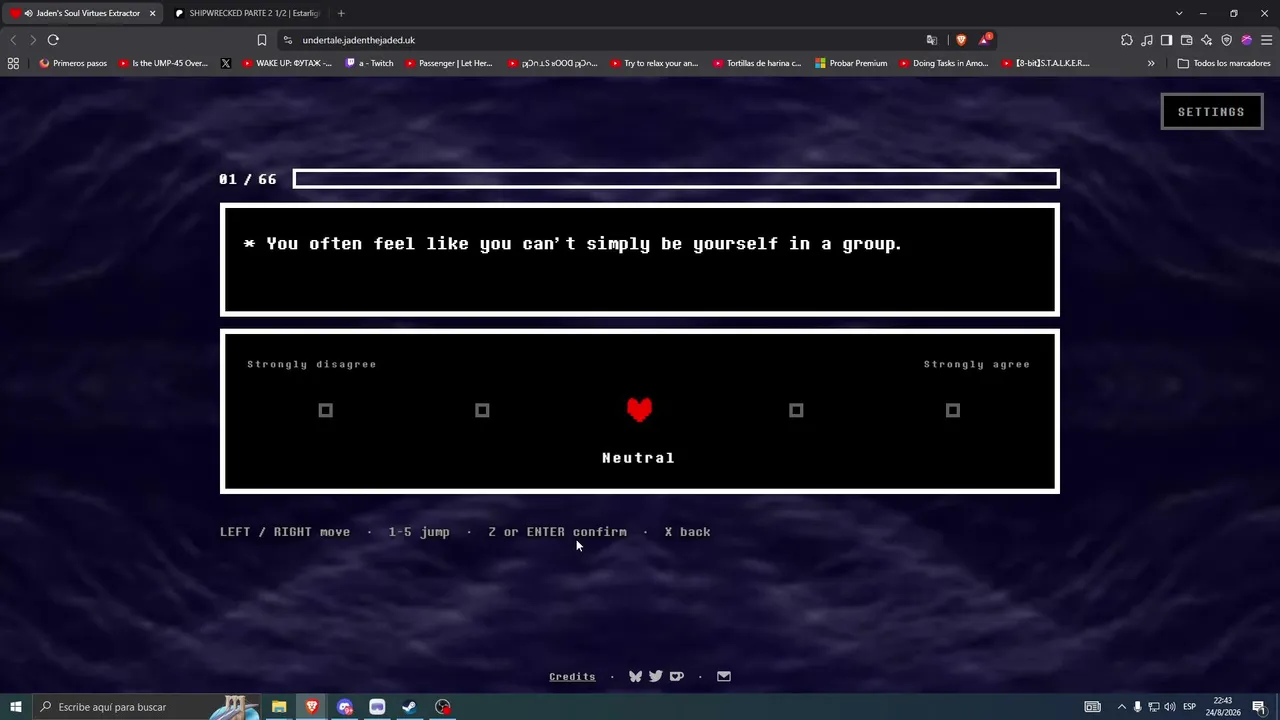Image resolution: width=1280 pixels, height=720 pixels.
Task: Open the Try to relax your an... bookmark
Action: (653, 63)
